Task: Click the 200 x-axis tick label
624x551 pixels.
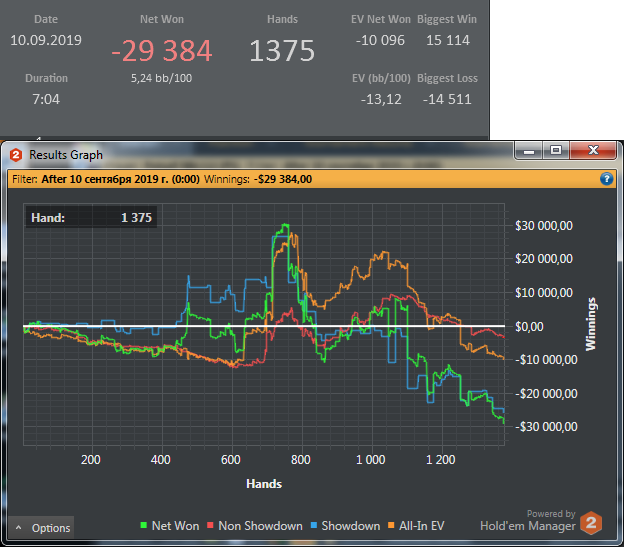Action: [x=91, y=459]
